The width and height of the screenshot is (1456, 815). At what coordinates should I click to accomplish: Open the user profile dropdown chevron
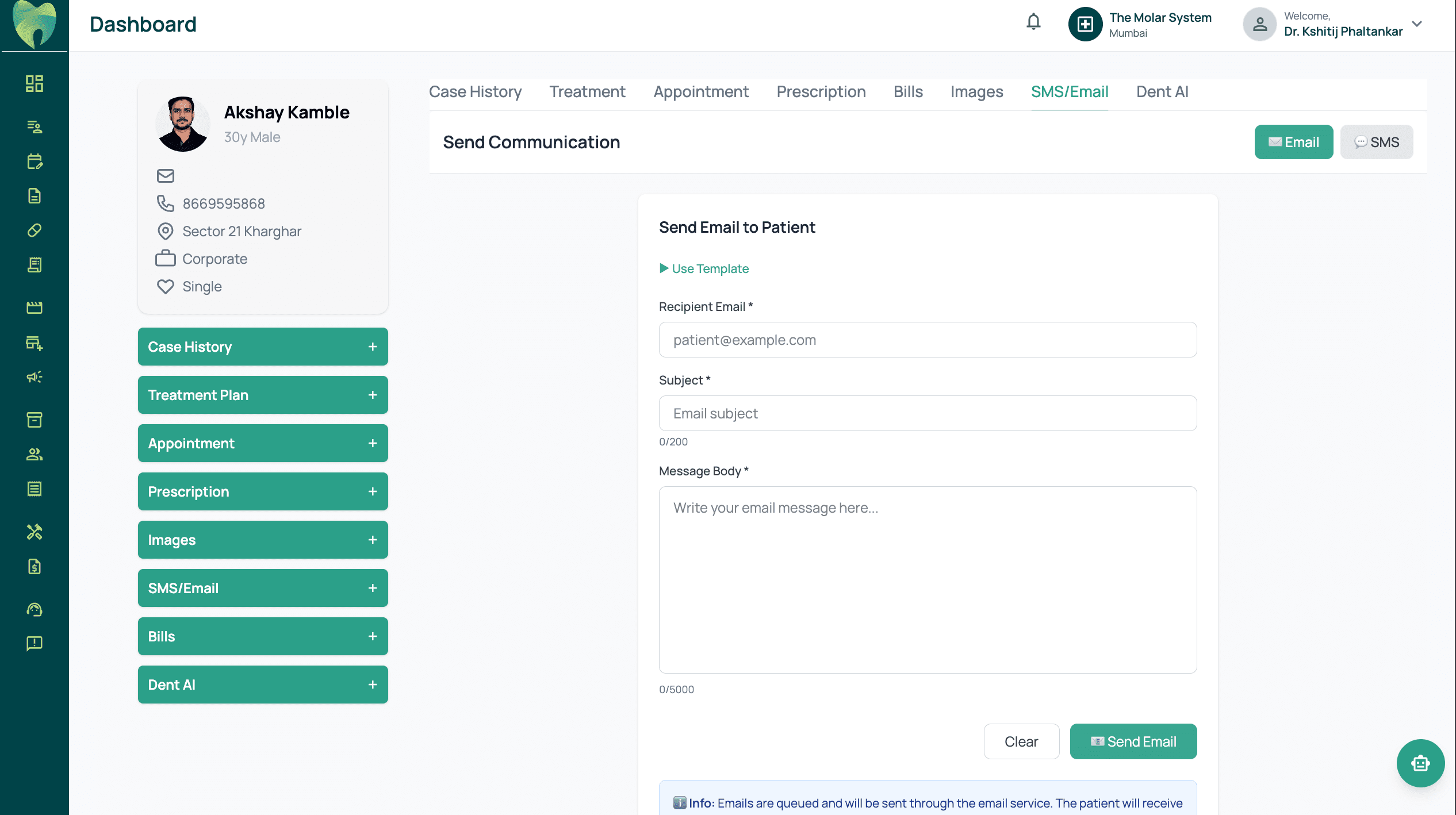1417,24
